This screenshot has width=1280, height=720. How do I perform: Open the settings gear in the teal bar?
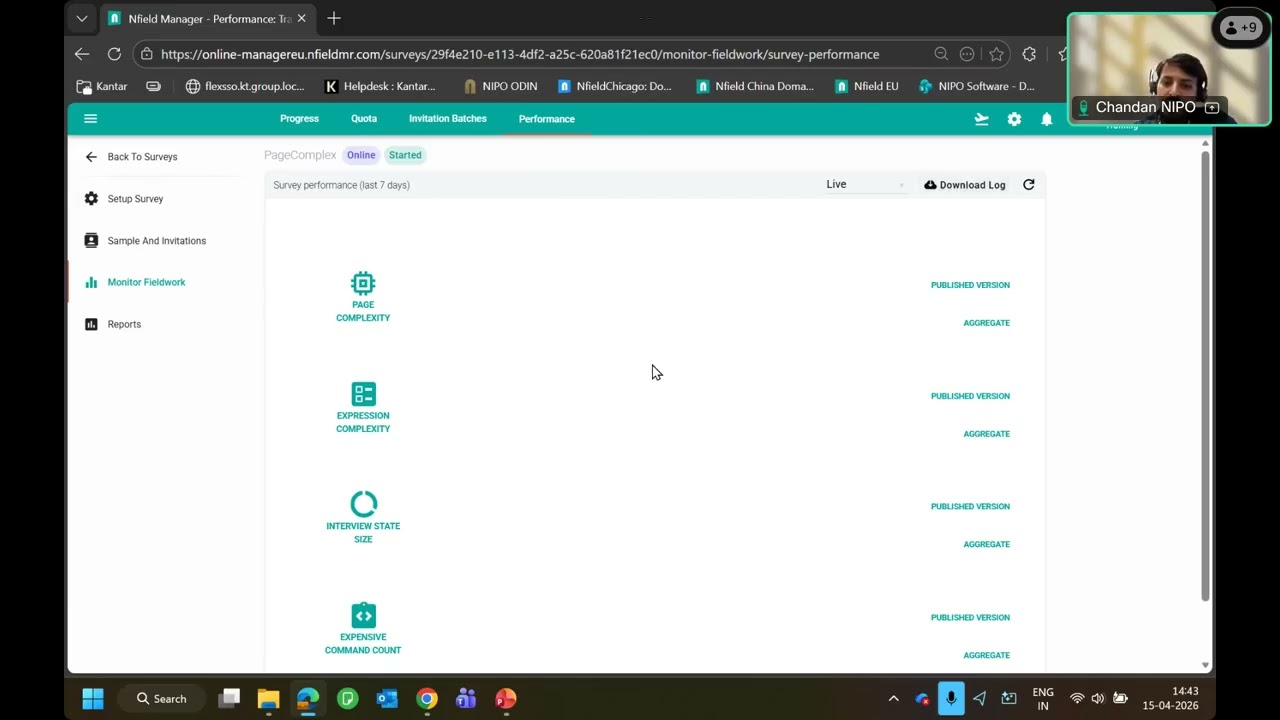coord(1014,118)
